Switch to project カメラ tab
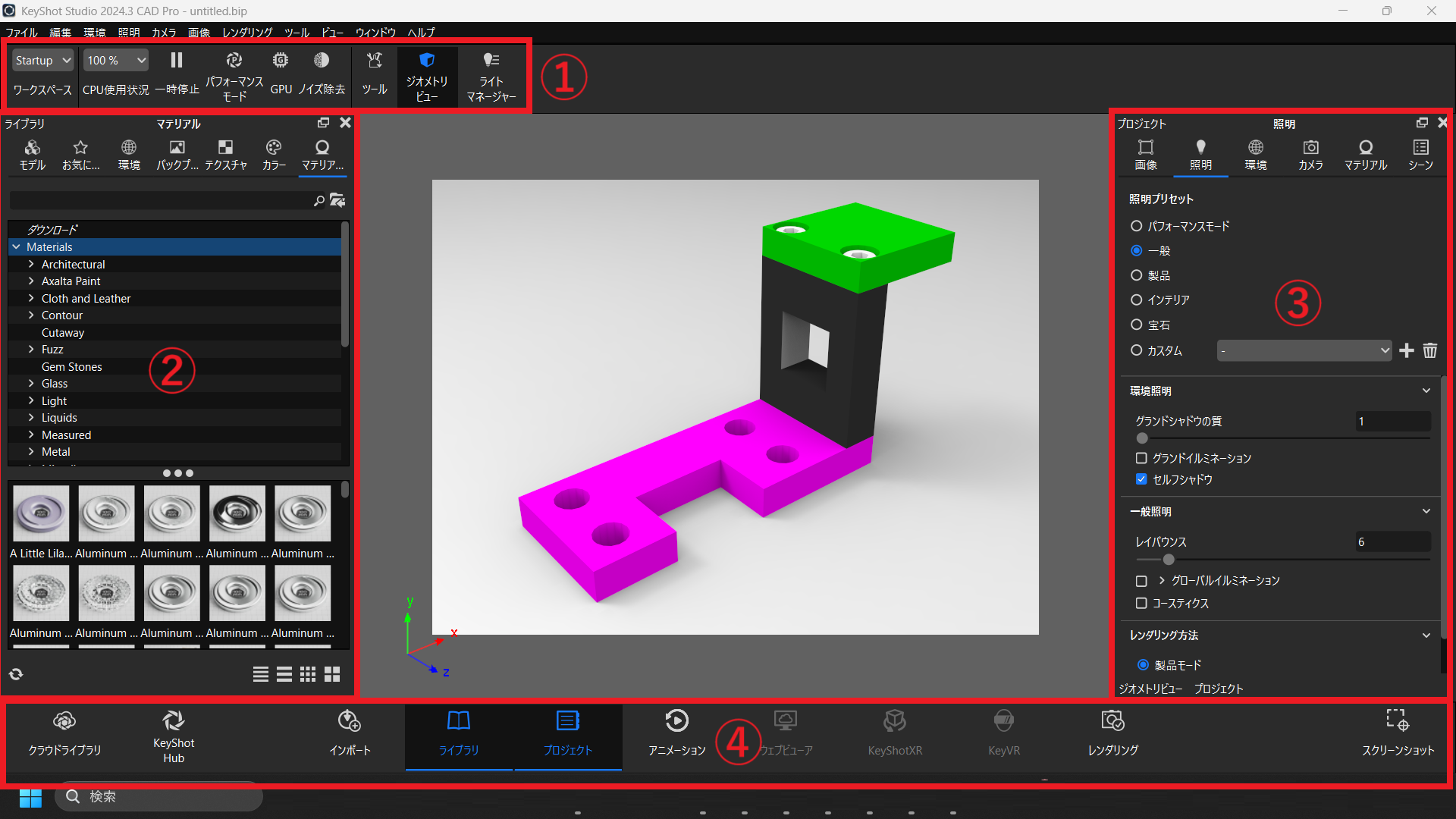The width and height of the screenshot is (1456, 819). tap(1310, 155)
